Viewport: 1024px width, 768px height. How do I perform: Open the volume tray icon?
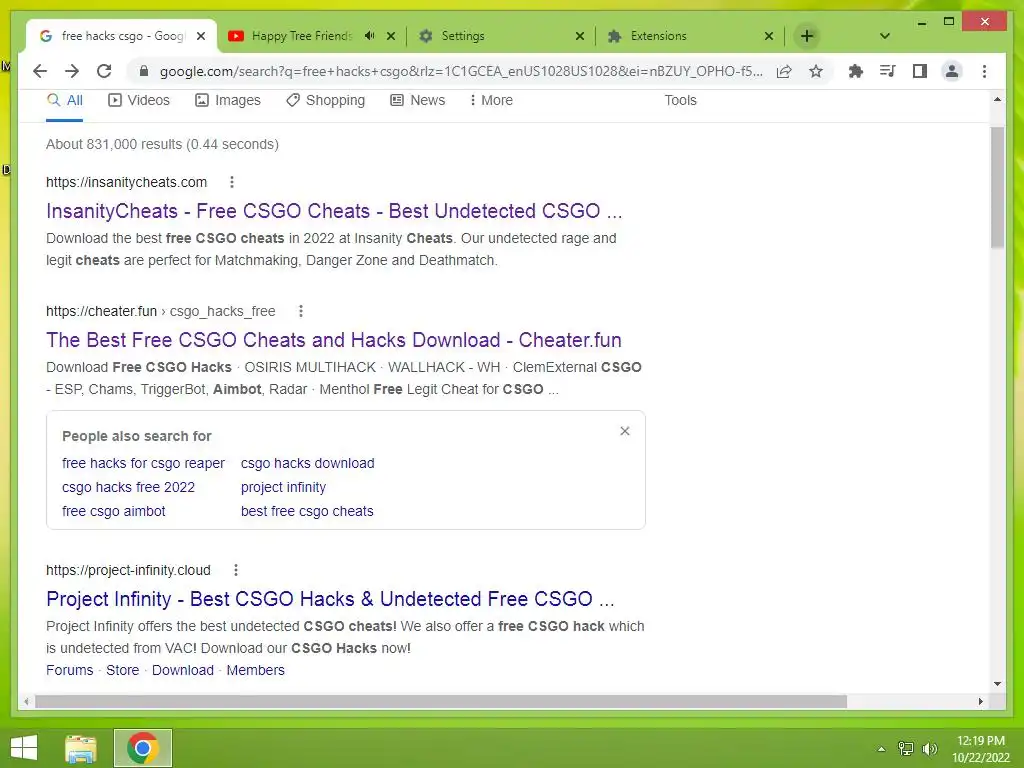click(x=930, y=748)
